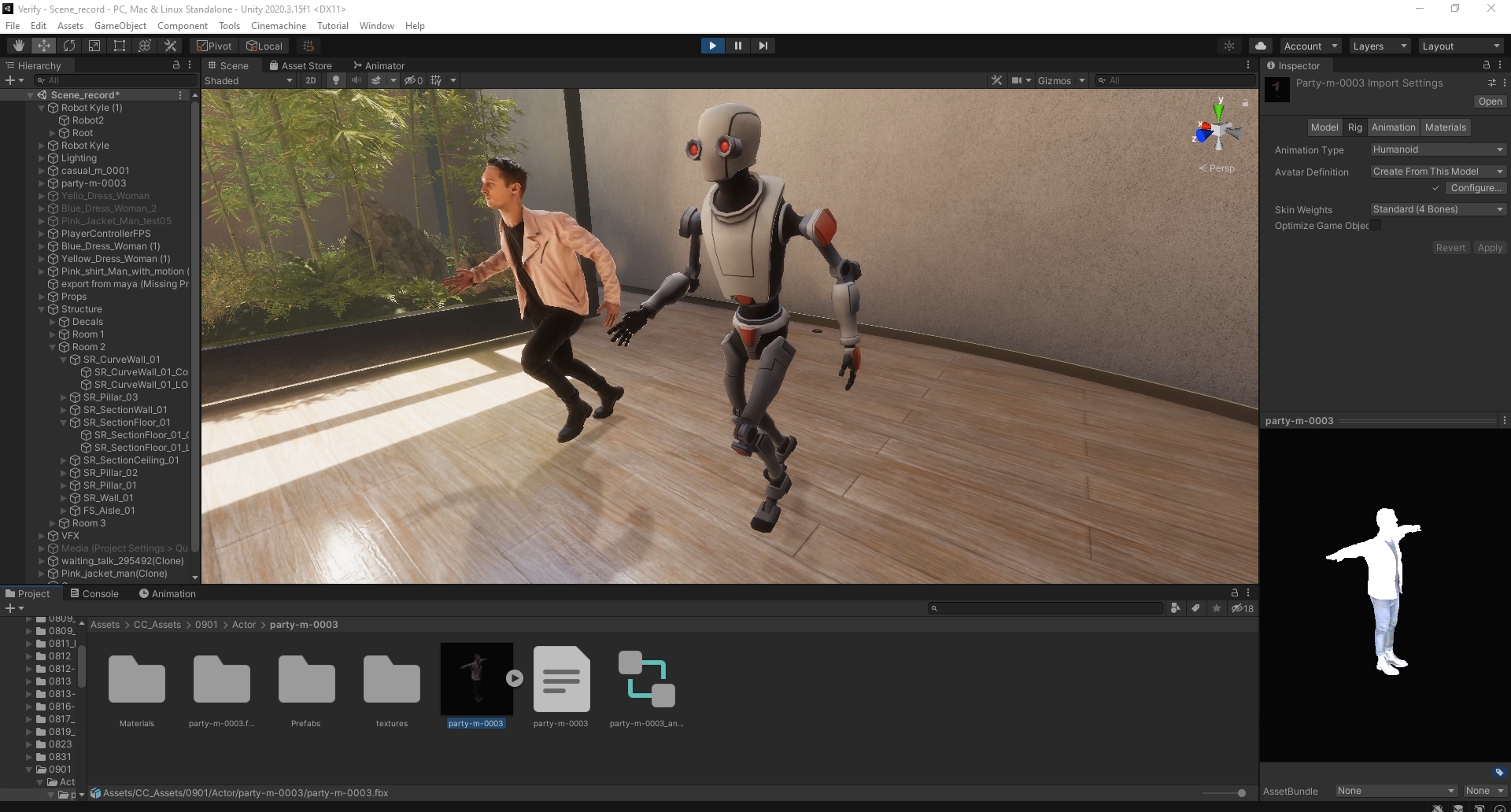
Task: Select the Move tool
Action: click(x=44, y=46)
